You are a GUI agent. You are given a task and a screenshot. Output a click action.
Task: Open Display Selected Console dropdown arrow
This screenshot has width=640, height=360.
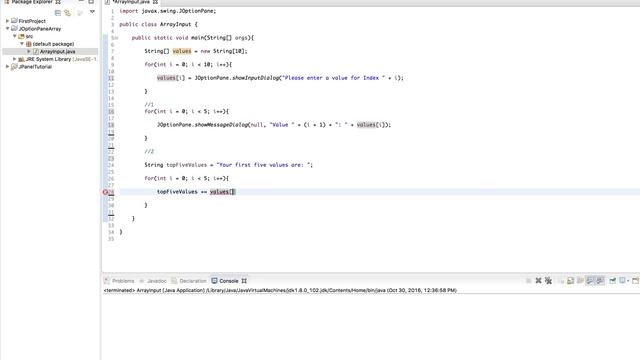(628, 281)
